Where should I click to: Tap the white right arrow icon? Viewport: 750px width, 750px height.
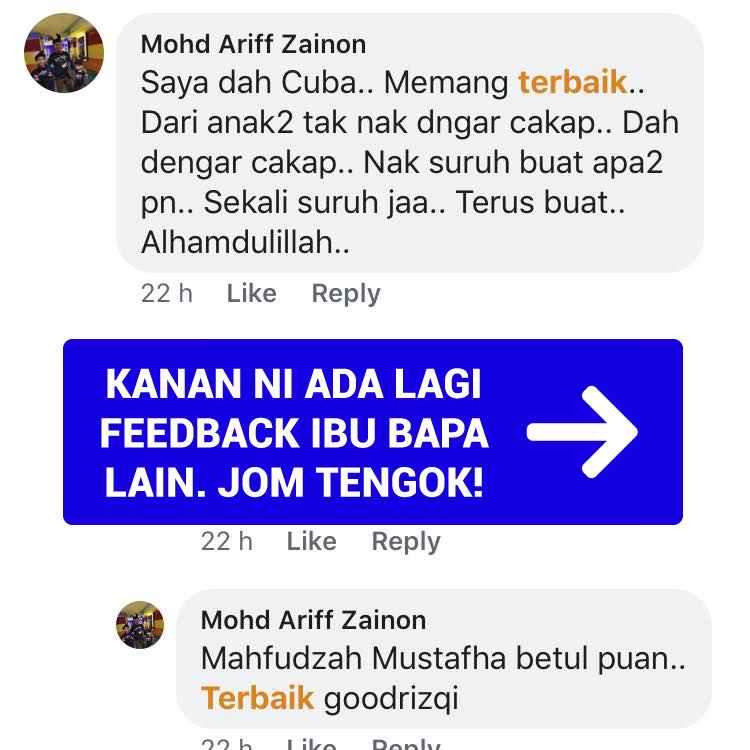click(583, 431)
